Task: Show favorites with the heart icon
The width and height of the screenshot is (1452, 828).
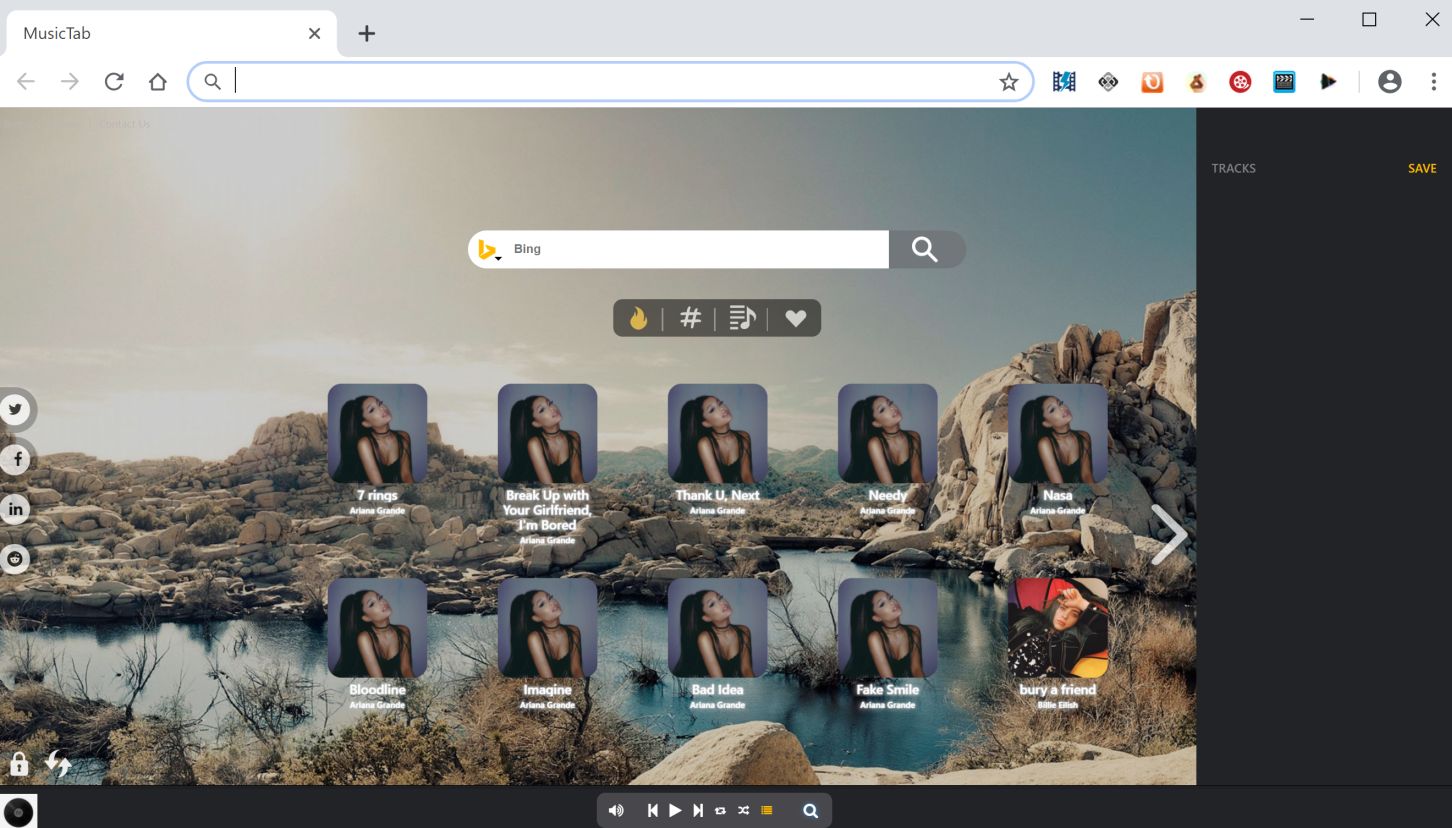Action: coord(795,318)
